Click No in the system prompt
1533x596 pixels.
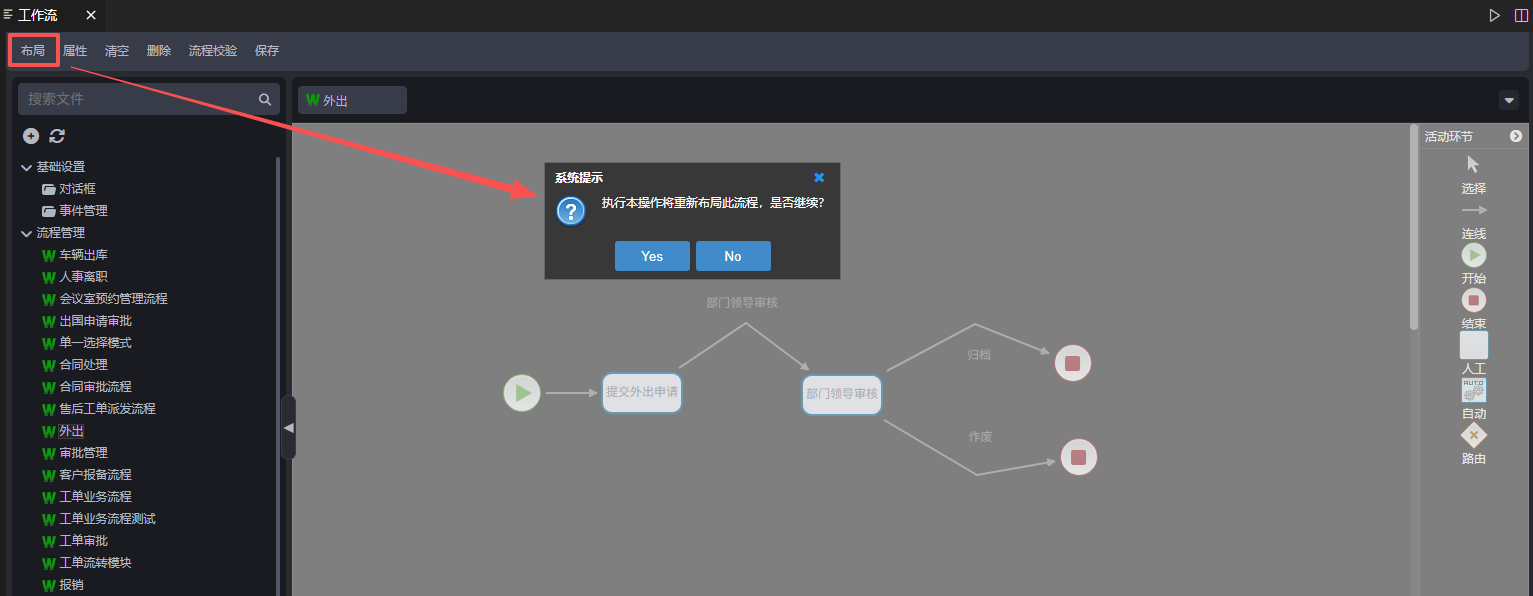tap(733, 256)
